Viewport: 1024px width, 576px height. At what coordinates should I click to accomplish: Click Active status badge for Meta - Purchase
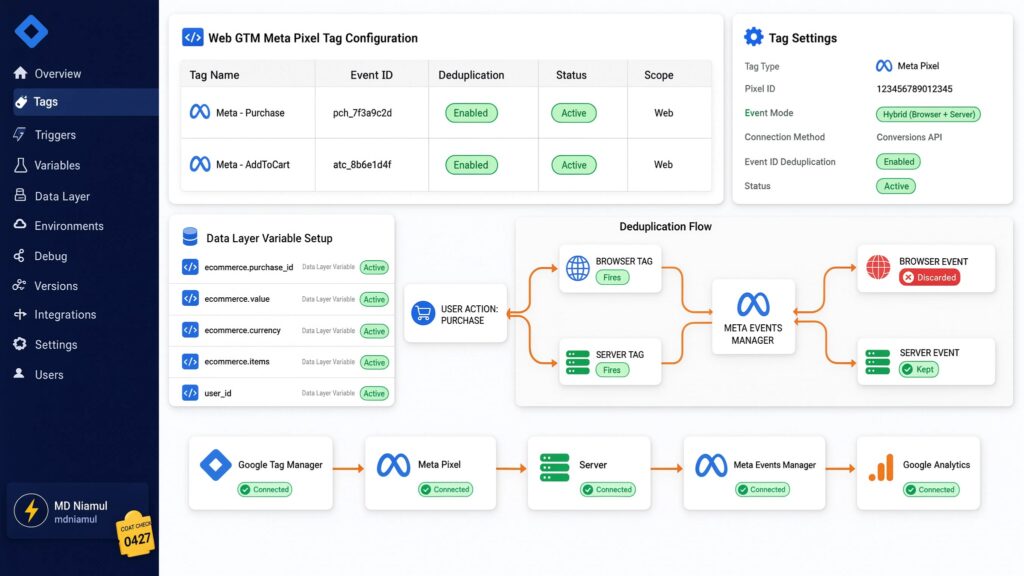pyautogui.click(x=573, y=113)
